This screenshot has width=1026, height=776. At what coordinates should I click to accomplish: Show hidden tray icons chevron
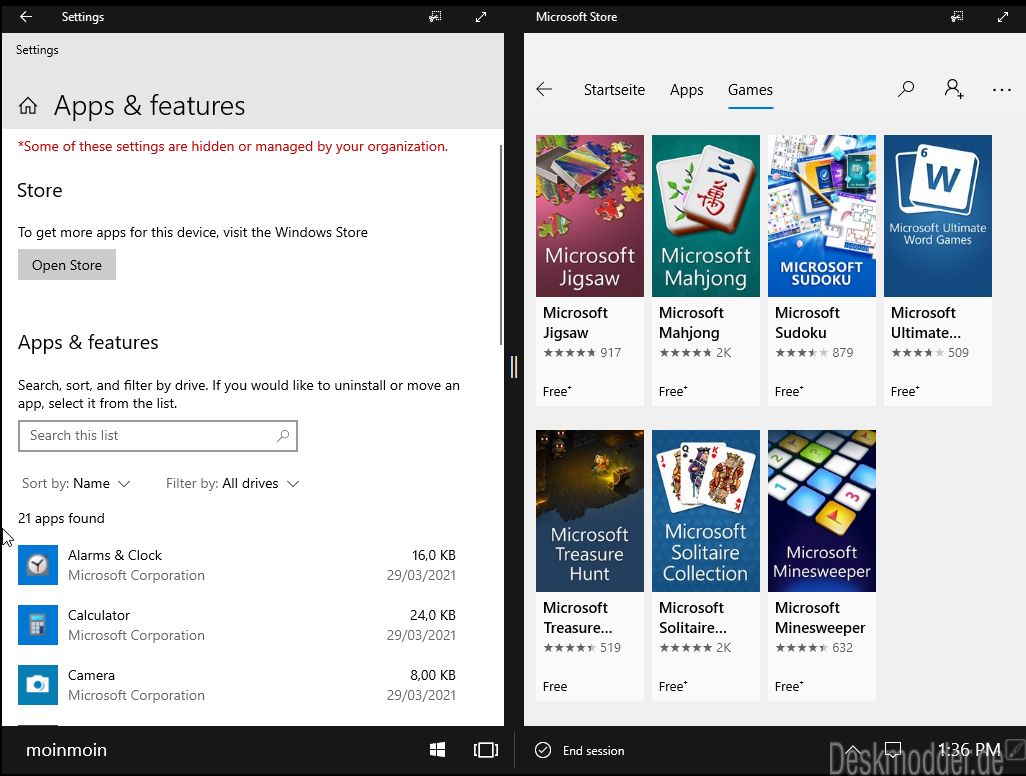click(853, 749)
